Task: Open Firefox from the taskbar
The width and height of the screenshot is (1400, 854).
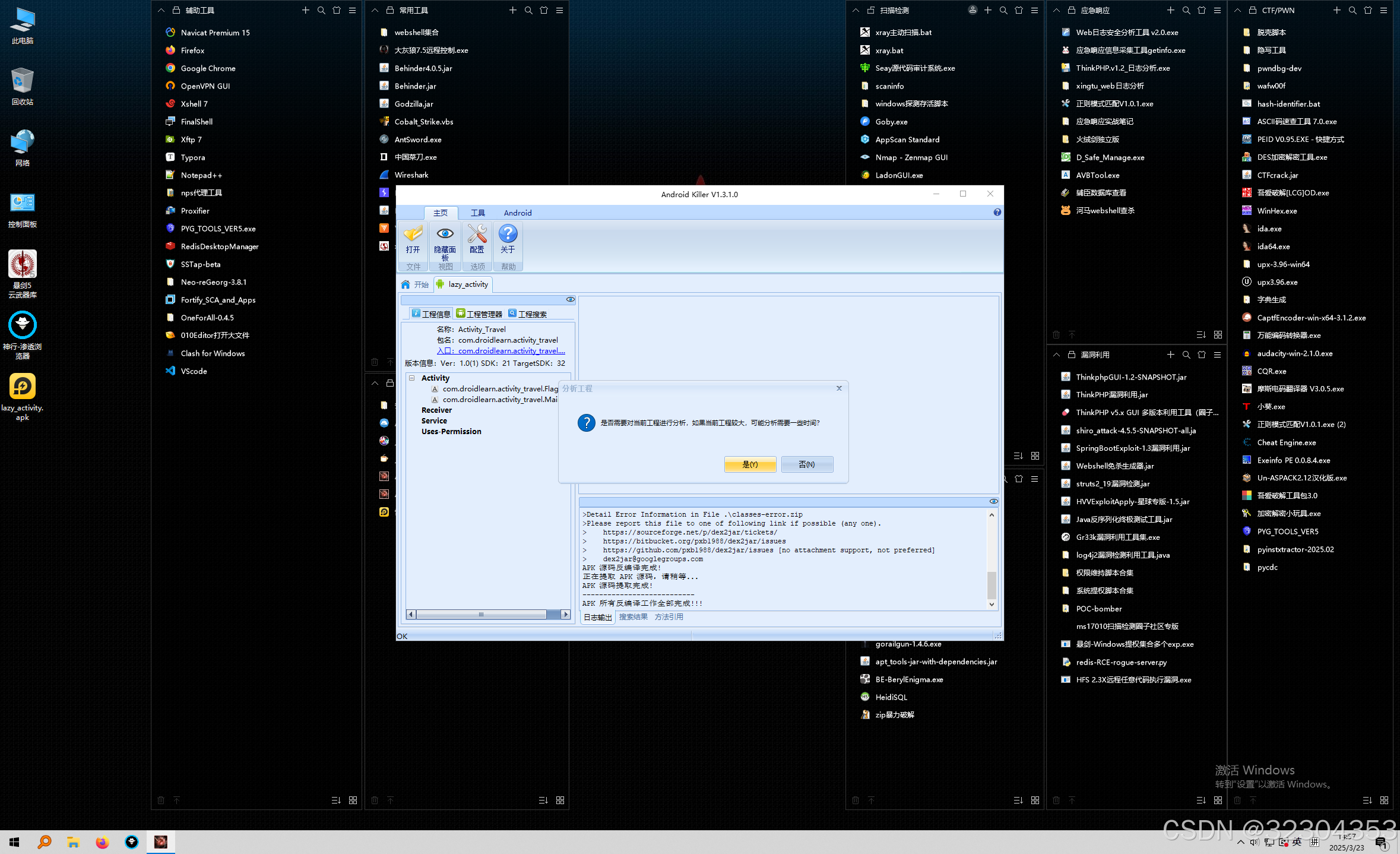Action: pyautogui.click(x=102, y=842)
